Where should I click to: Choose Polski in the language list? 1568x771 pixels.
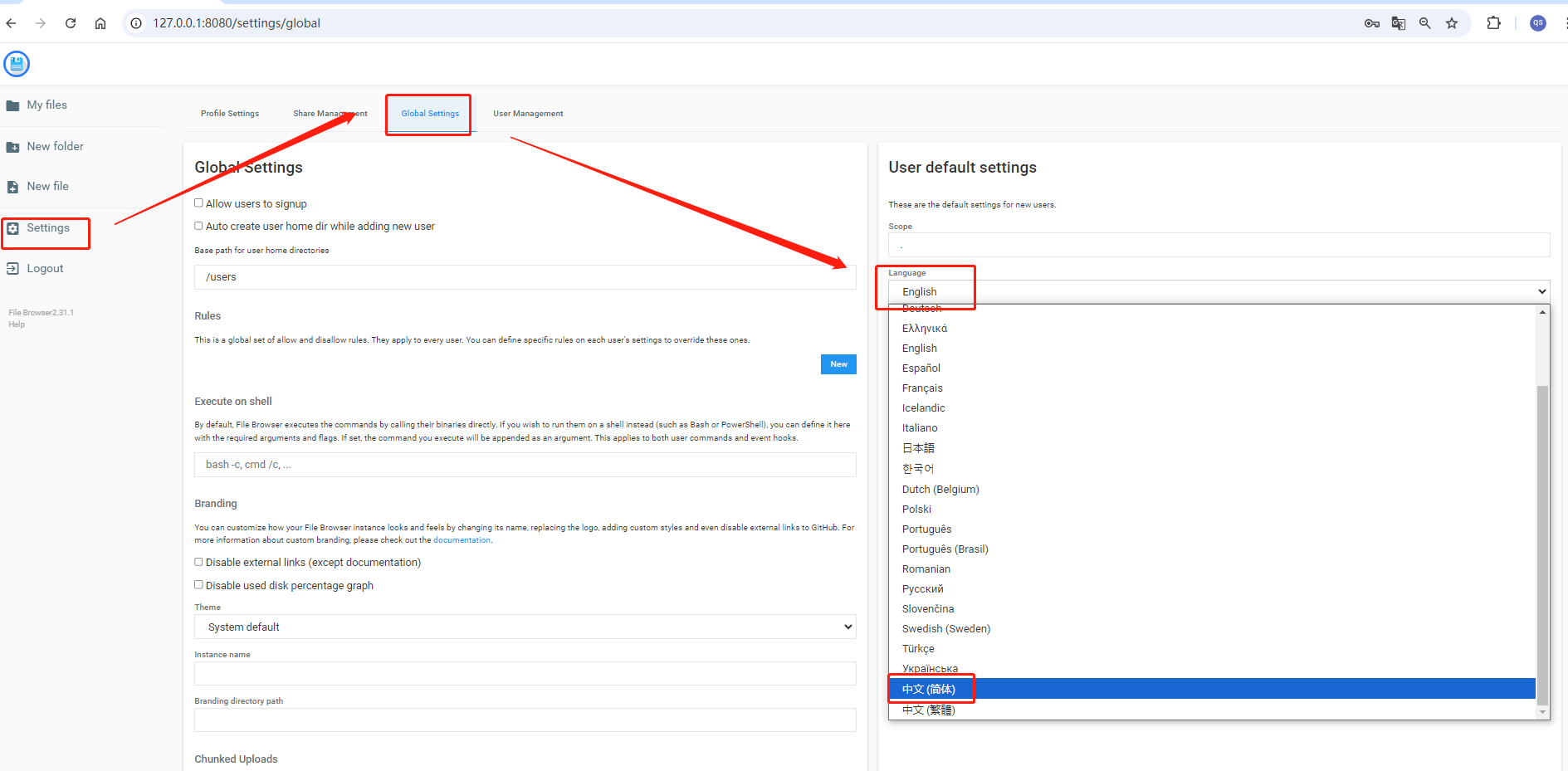(x=1212, y=510)
